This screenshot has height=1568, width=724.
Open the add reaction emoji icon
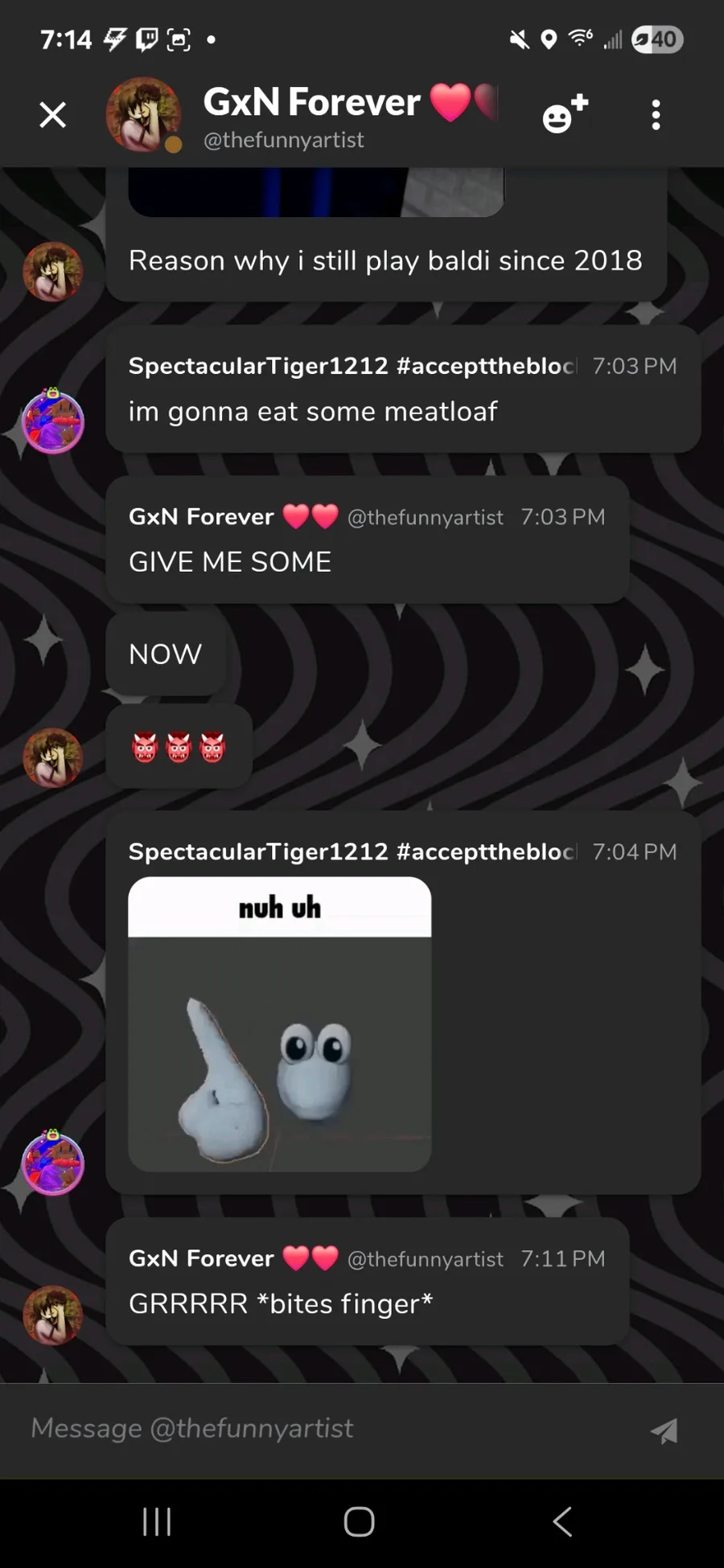(x=566, y=114)
